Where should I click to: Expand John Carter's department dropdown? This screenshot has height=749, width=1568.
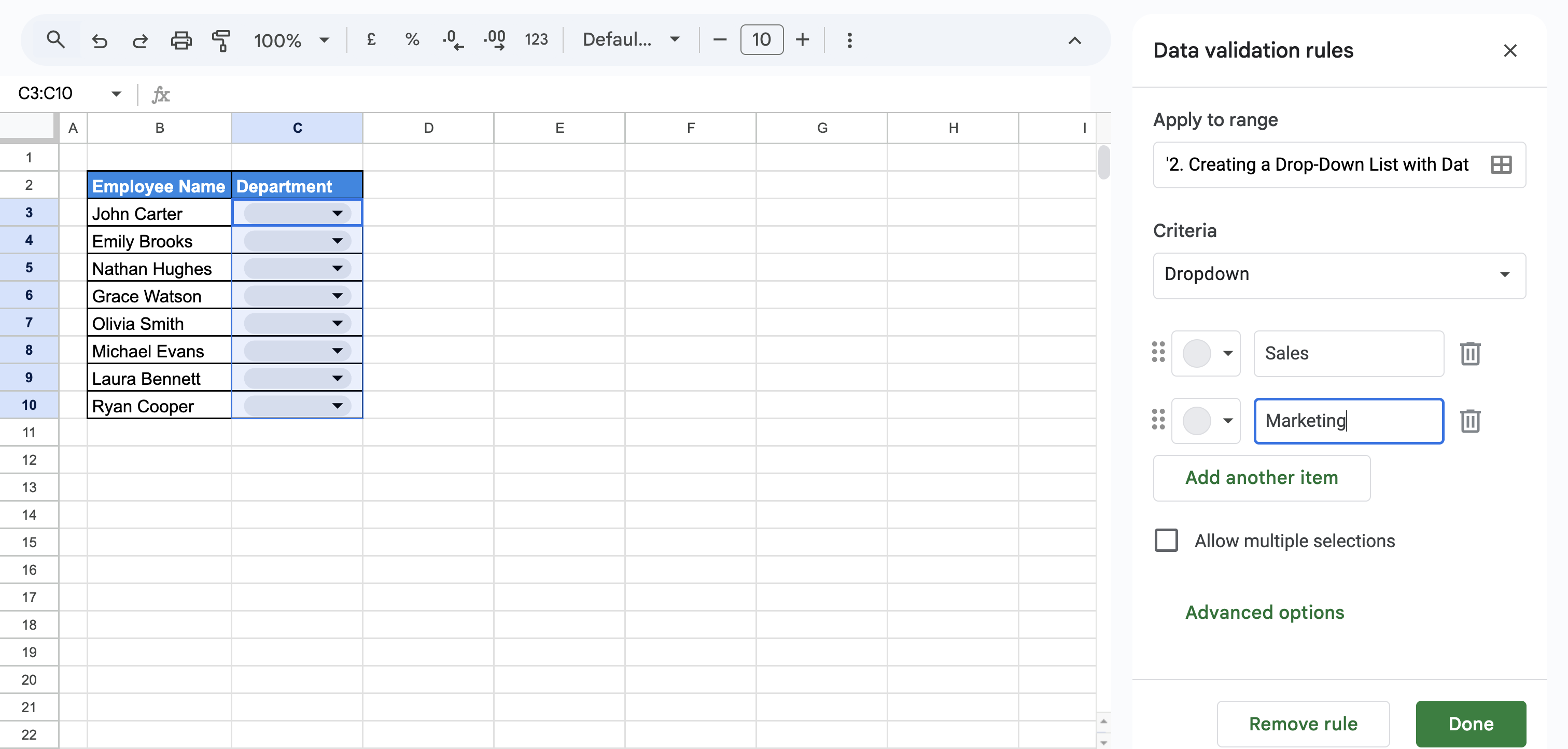click(337, 213)
